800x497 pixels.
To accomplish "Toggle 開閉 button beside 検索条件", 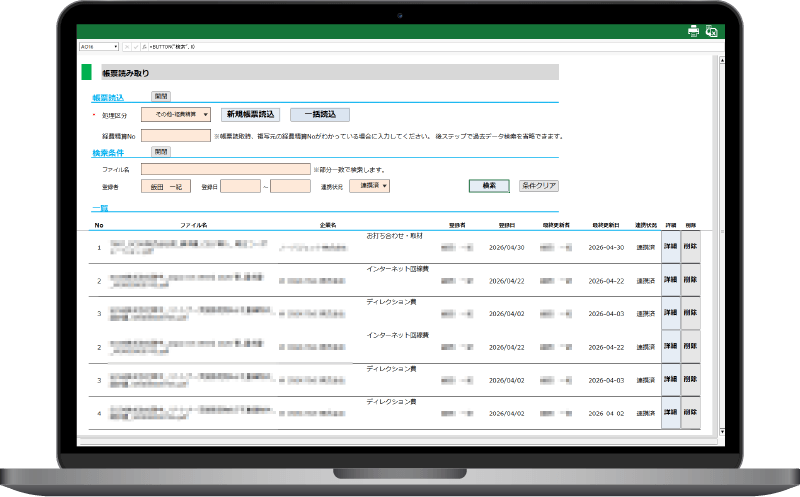I will 161,152.
